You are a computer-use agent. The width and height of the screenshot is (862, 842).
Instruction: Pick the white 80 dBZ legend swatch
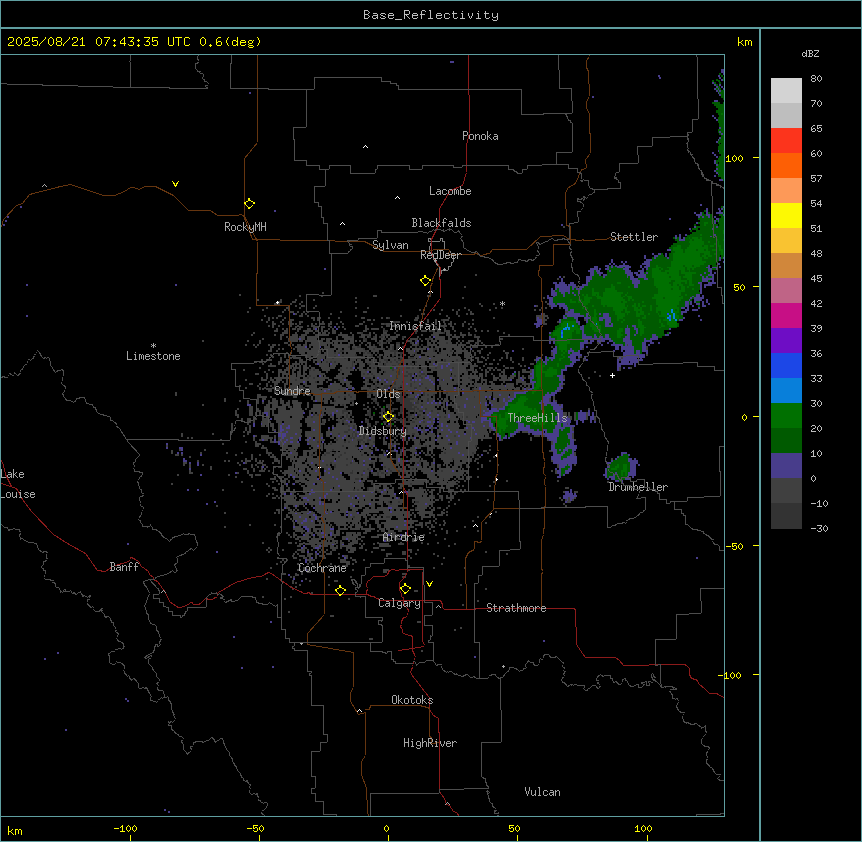point(786,91)
